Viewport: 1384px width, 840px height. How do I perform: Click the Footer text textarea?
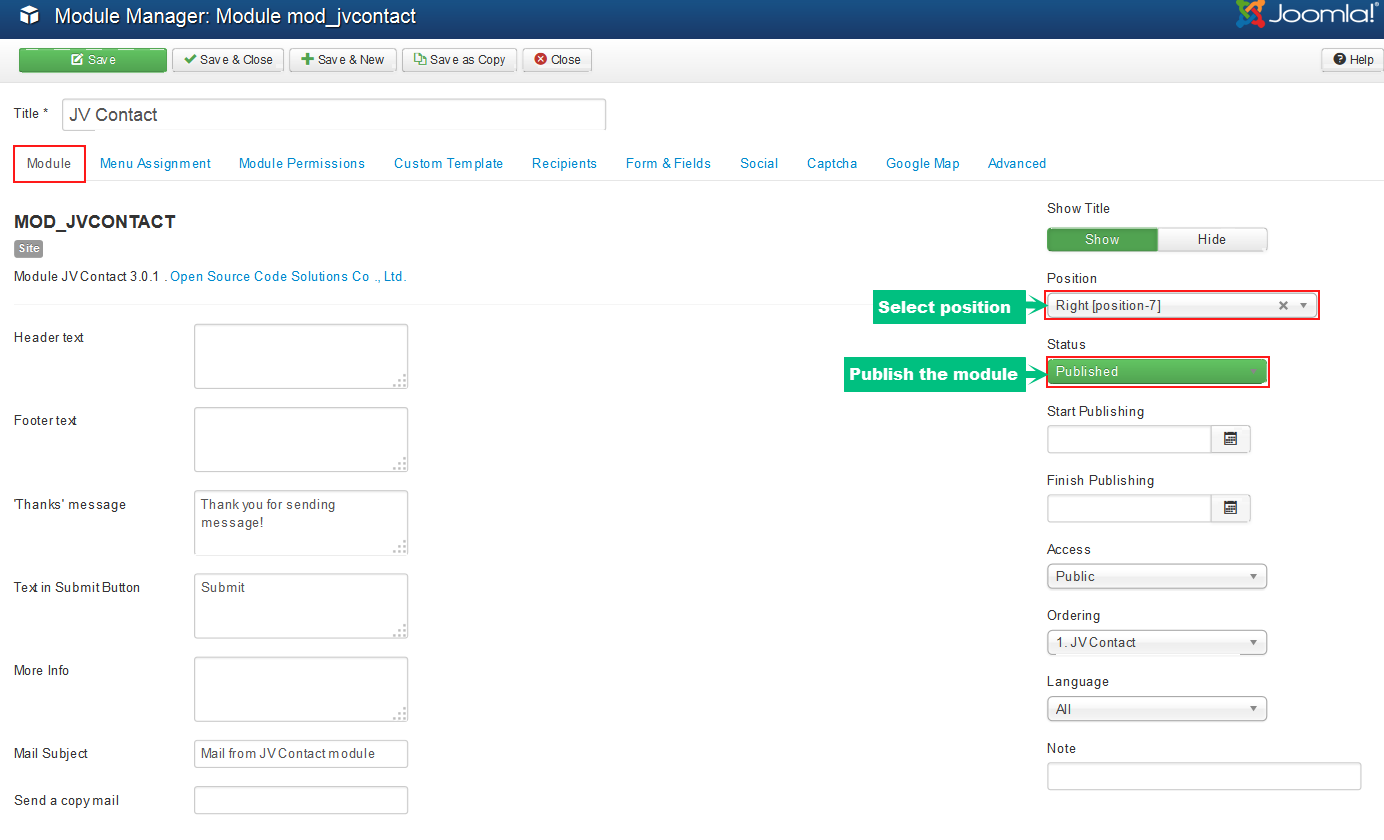click(301, 439)
